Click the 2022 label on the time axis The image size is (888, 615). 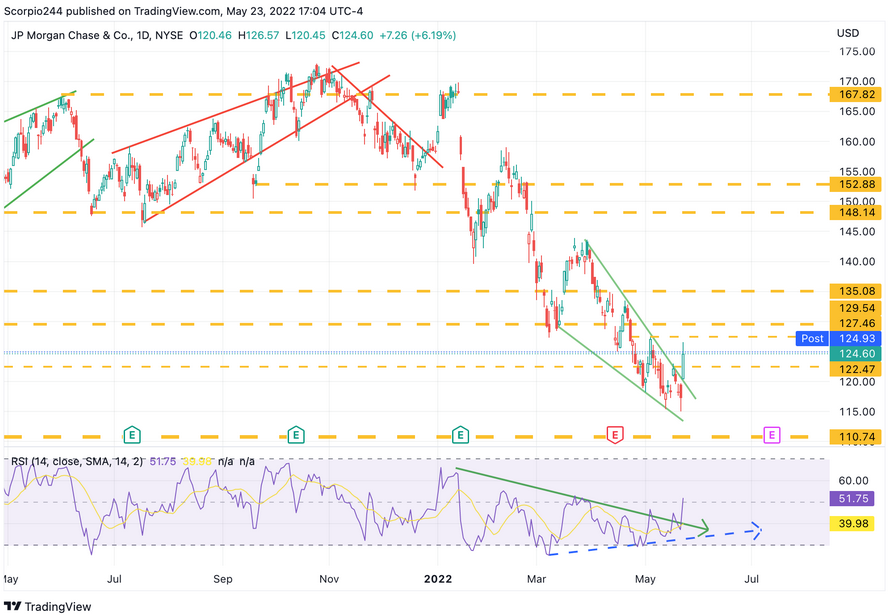point(438,579)
